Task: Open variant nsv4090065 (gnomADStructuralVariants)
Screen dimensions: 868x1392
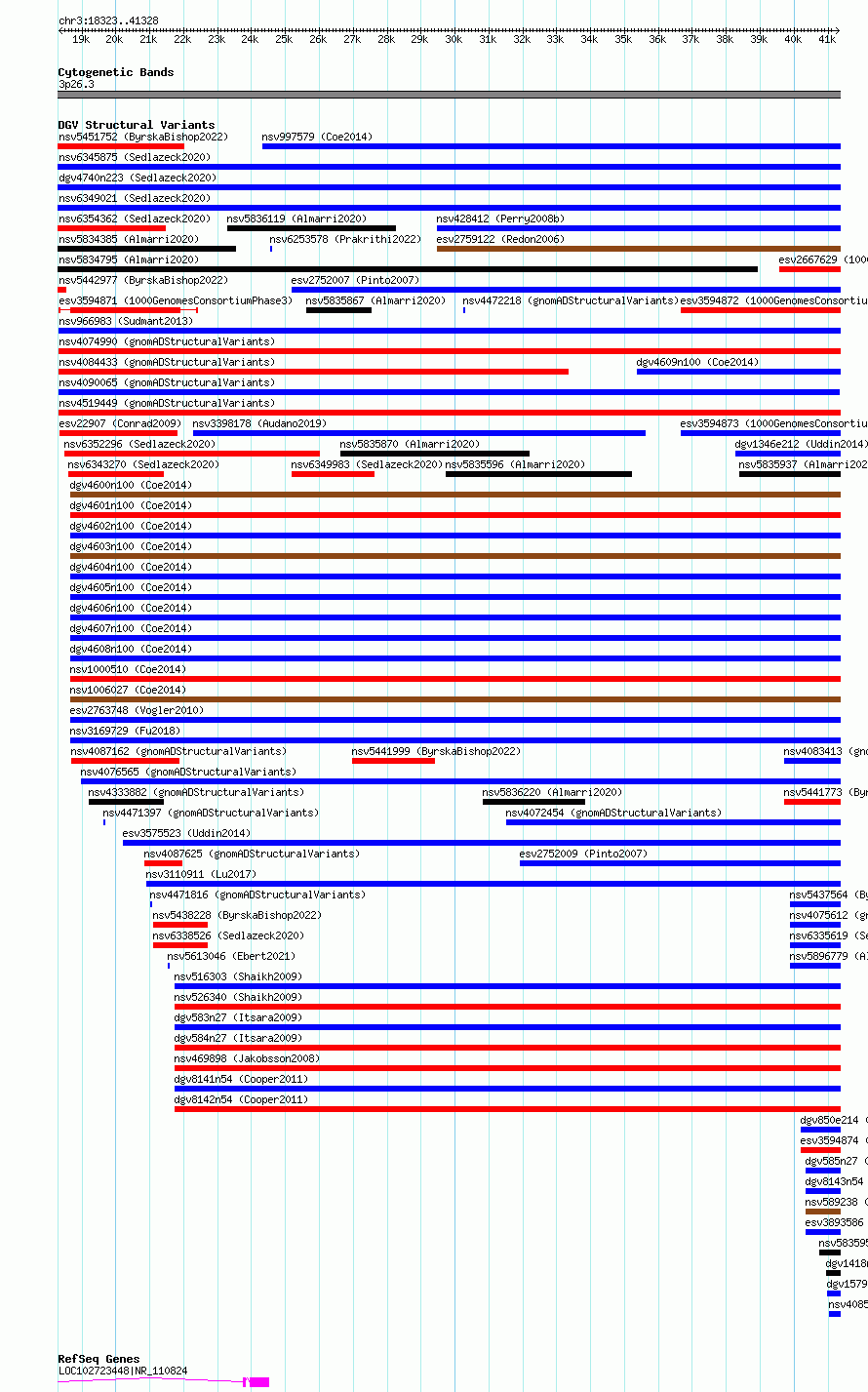Action: click(449, 392)
